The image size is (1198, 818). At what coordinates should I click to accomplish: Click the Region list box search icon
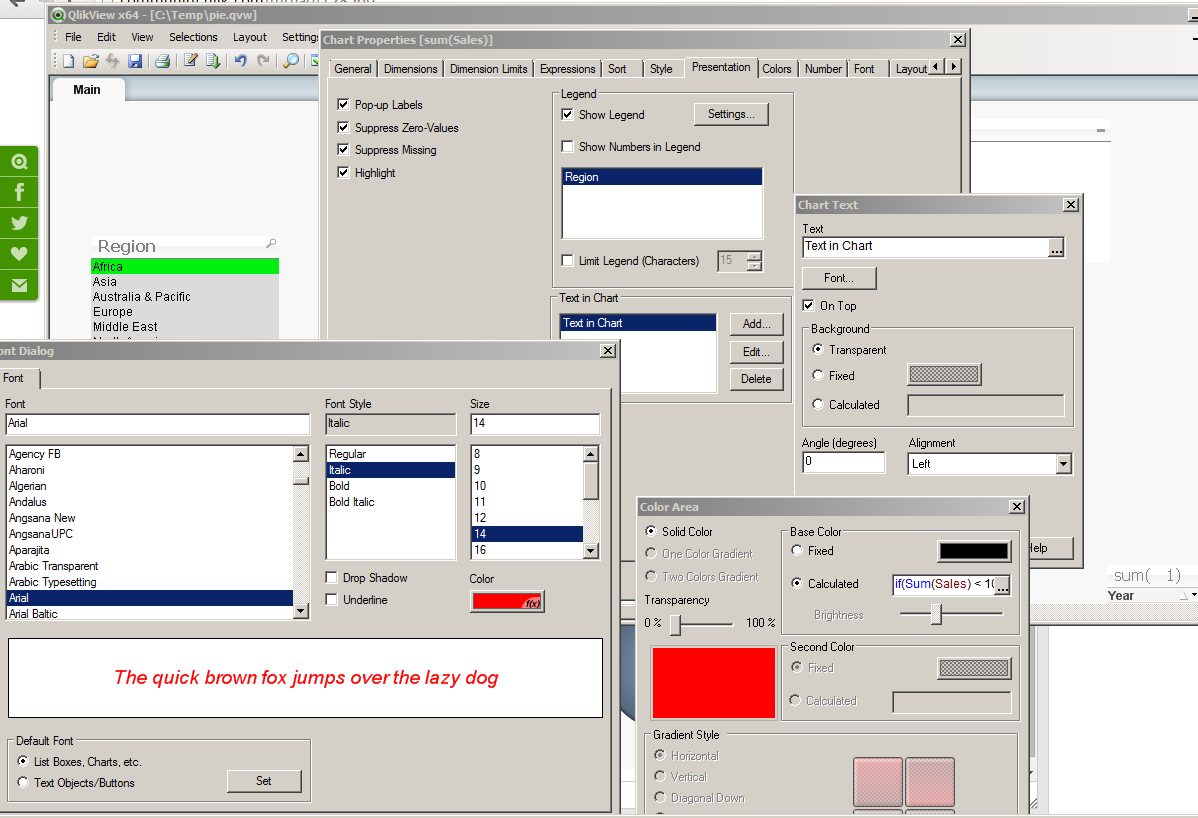click(270, 244)
